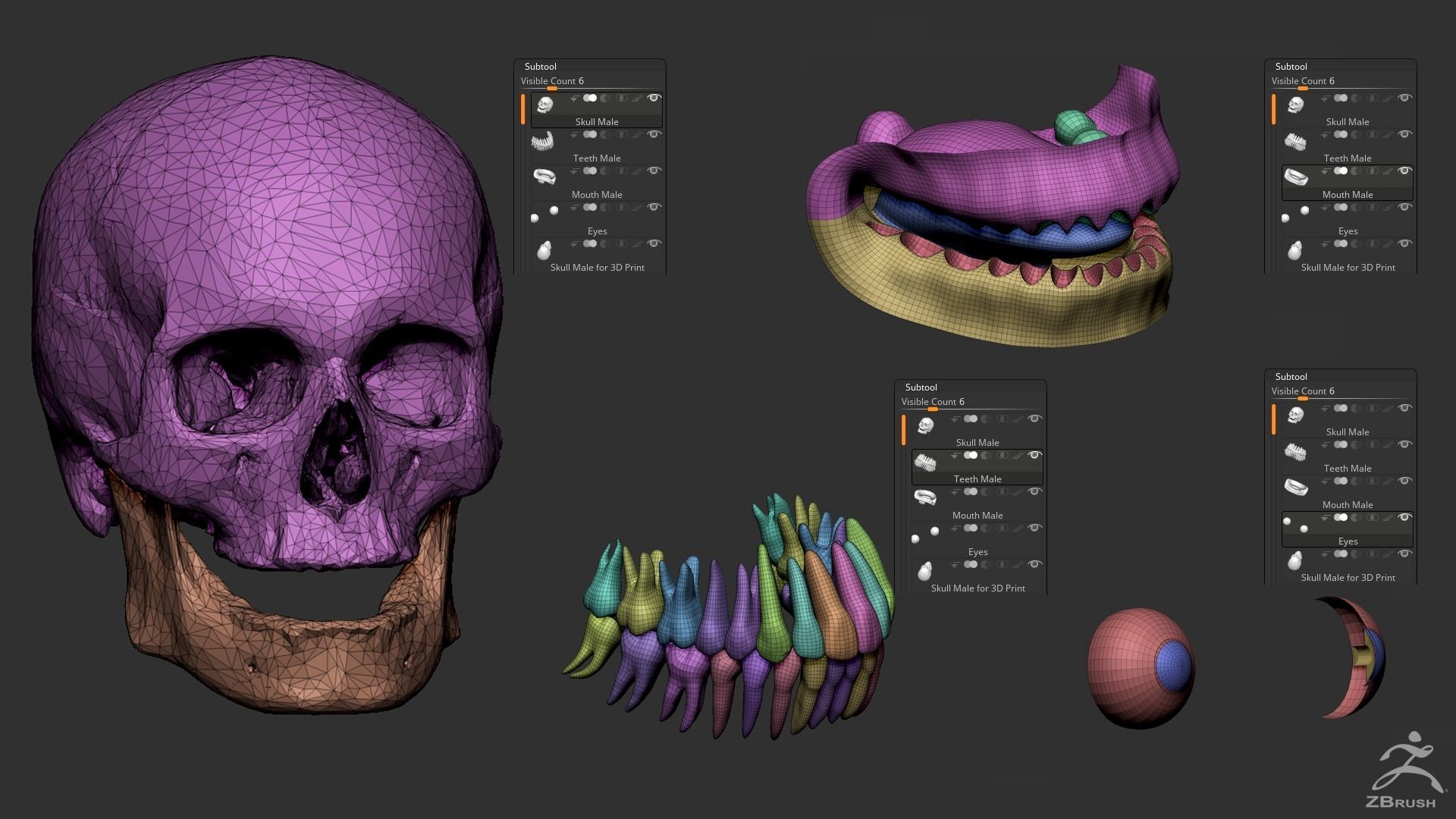This screenshot has height=819, width=1456.
Task: Set Eyes intersect mode in Mouth-selected panel
Action: (x=1373, y=207)
